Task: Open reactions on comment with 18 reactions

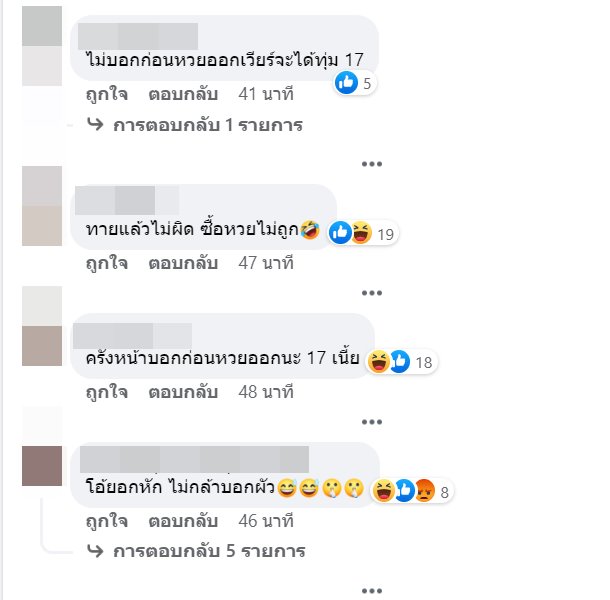Action: (401, 361)
